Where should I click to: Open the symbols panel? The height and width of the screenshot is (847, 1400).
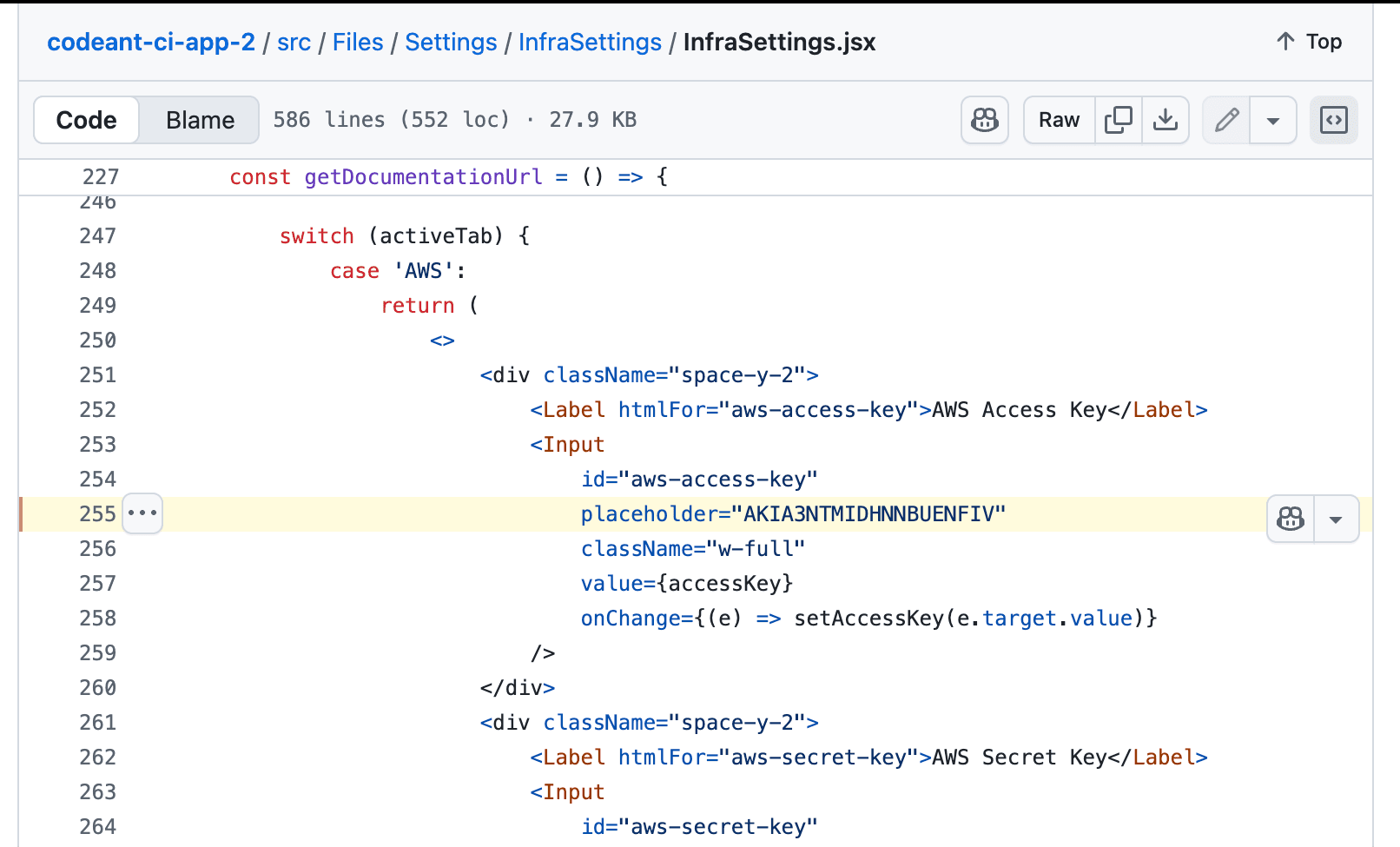click(1334, 120)
